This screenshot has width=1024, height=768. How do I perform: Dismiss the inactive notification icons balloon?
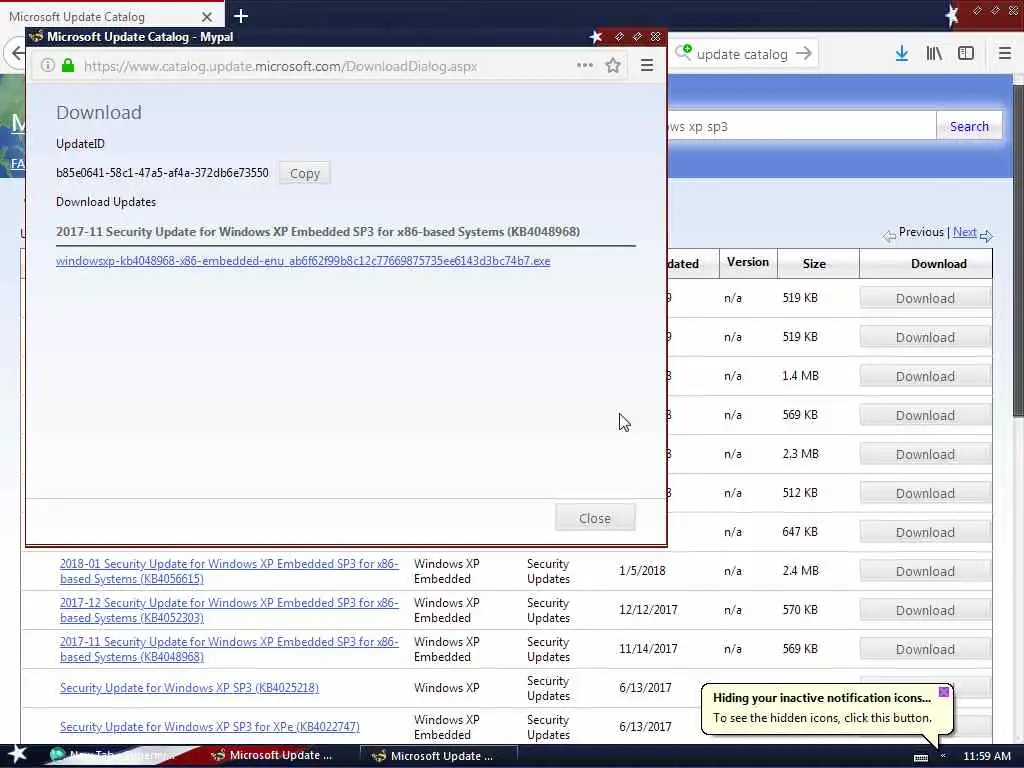pos(944,692)
